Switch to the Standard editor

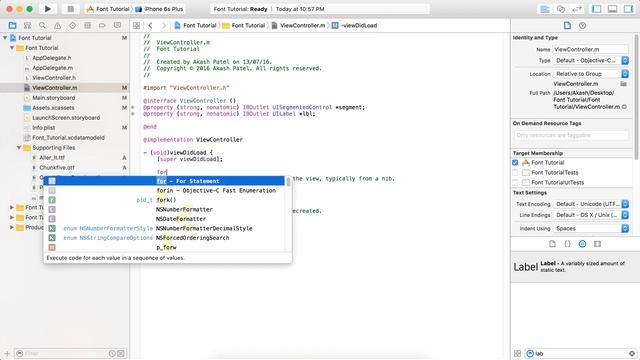(545, 9)
